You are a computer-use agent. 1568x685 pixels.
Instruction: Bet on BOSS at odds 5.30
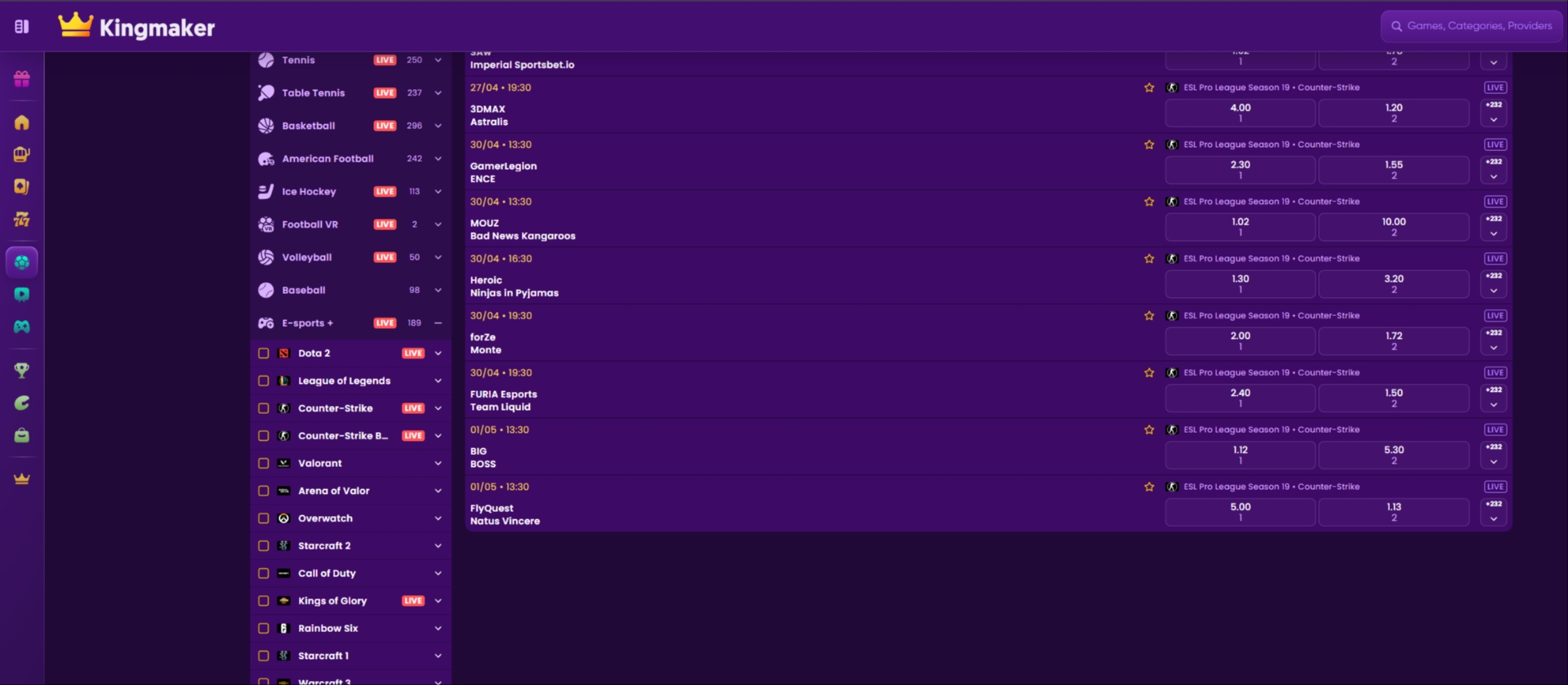tap(1394, 456)
